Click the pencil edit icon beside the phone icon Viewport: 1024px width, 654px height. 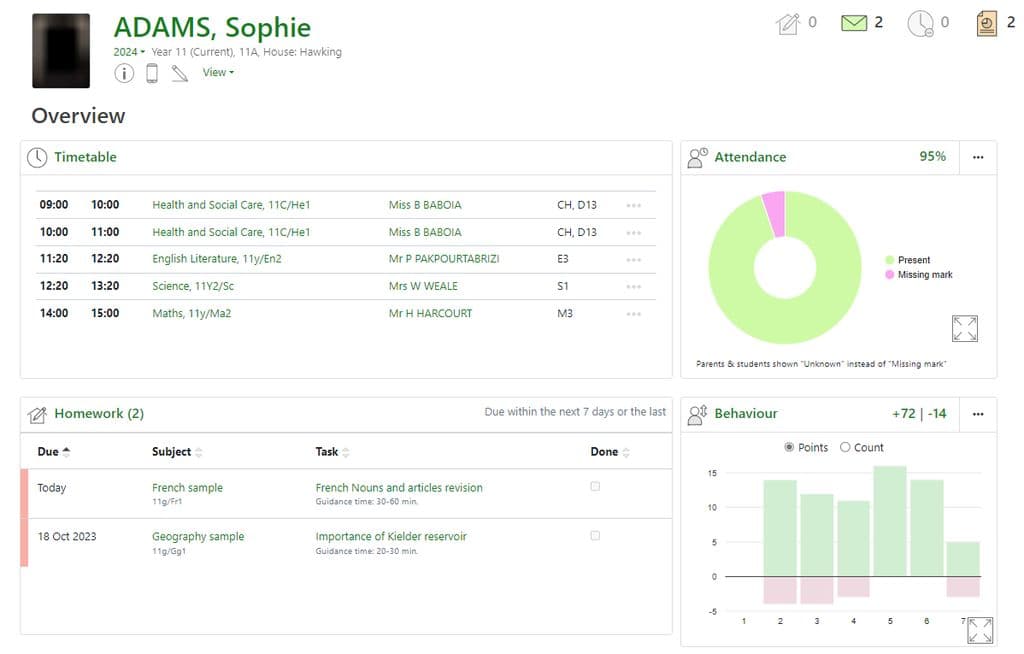point(179,73)
